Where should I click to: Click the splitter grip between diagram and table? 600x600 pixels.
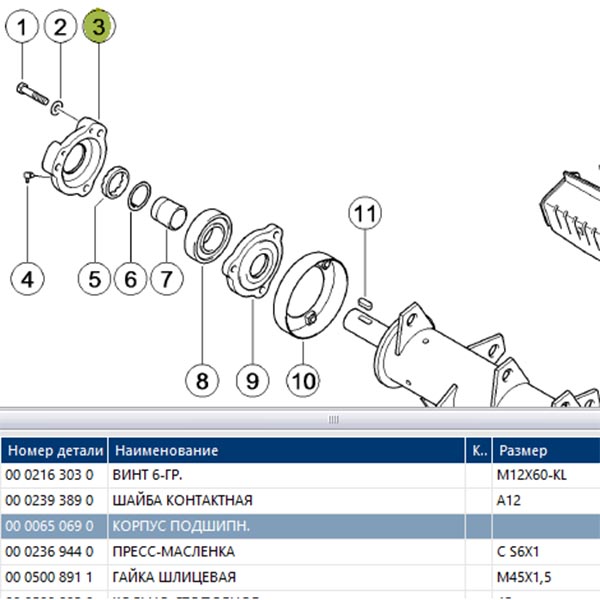pos(333,420)
